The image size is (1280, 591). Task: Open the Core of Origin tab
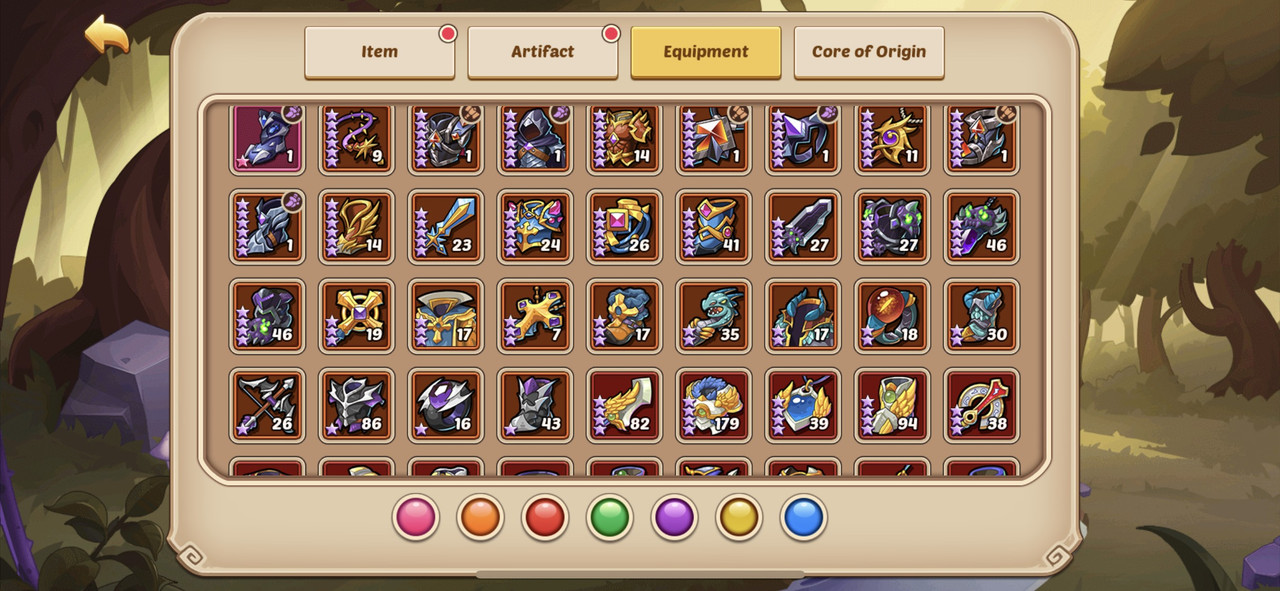pos(869,52)
